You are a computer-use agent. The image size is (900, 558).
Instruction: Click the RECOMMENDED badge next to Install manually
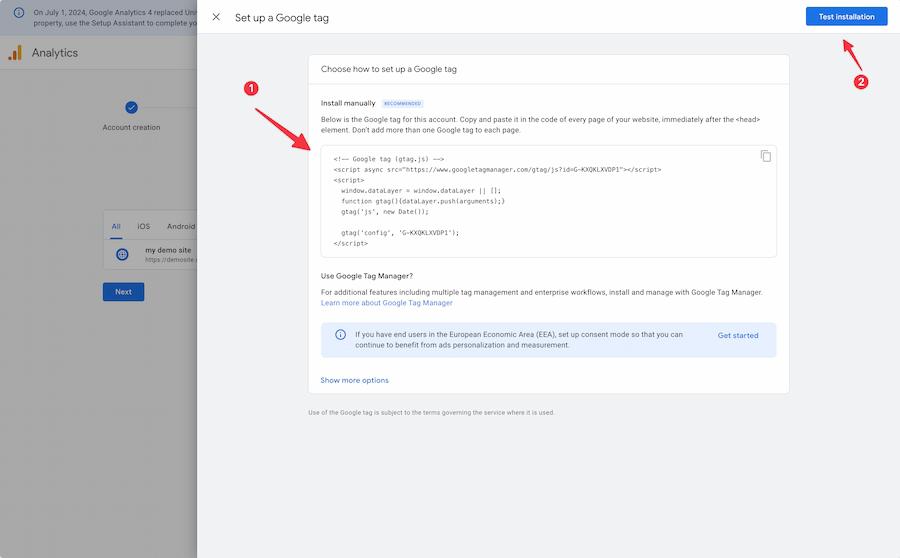coord(402,103)
